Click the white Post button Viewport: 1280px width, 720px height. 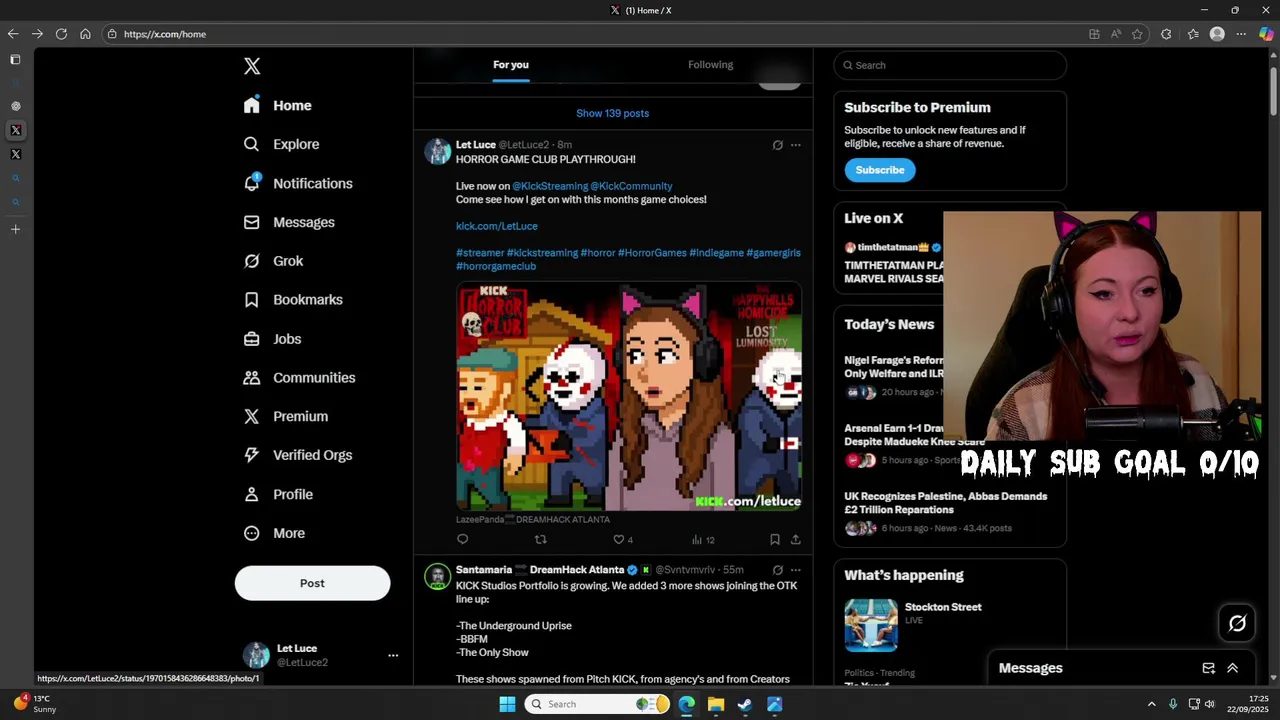click(312, 583)
